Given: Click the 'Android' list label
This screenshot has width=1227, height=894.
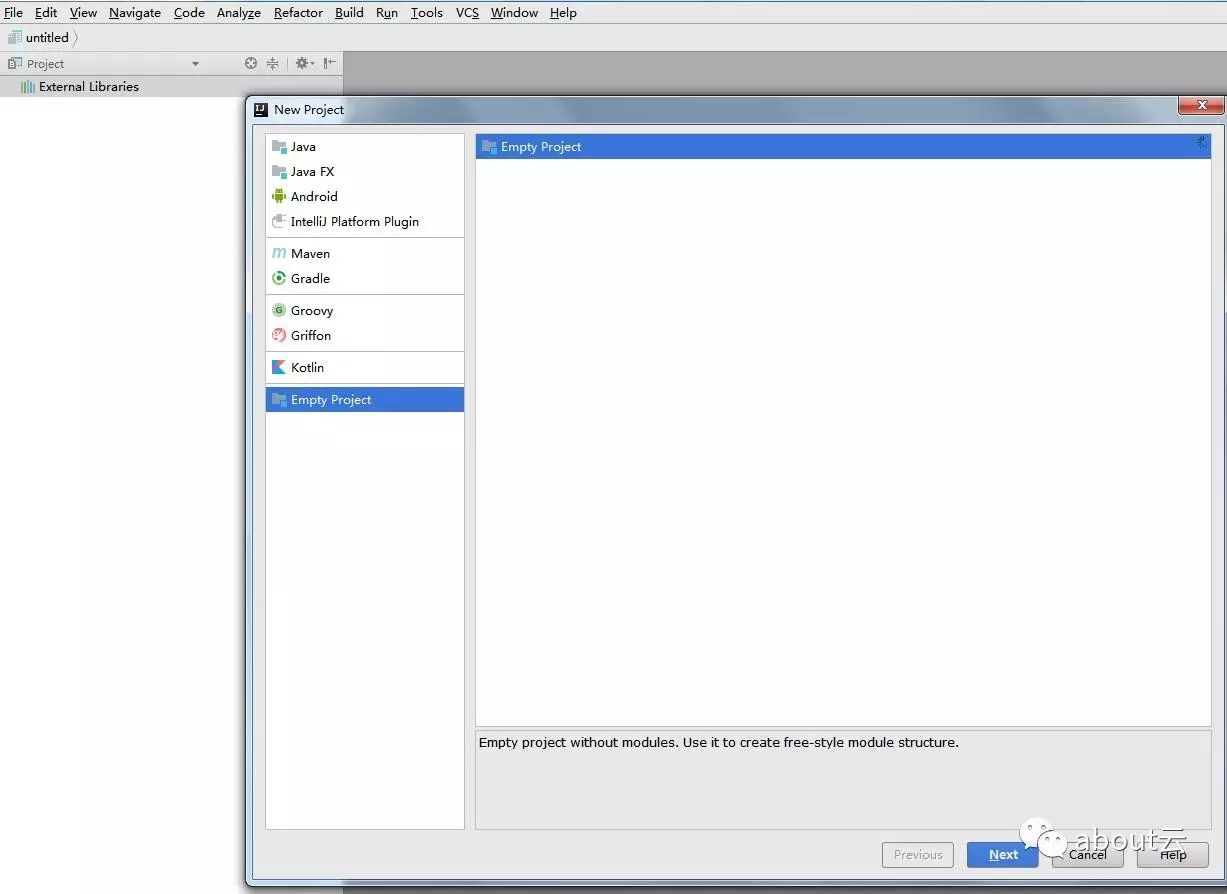Looking at the screenshot, I should (314, 197).
